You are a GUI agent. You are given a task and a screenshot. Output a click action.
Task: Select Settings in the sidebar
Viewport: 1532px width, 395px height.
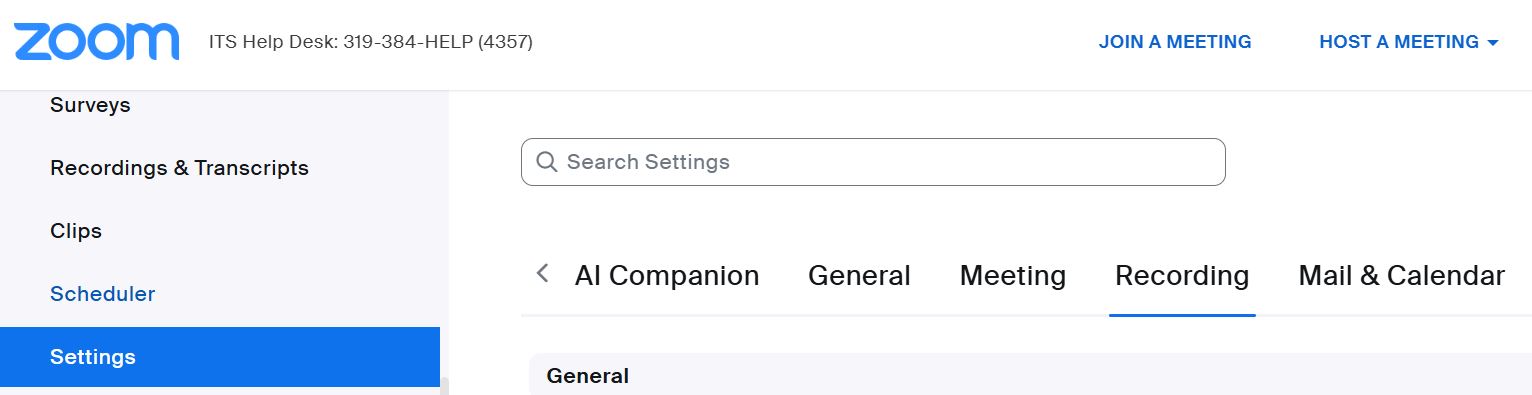pos(220,357)
